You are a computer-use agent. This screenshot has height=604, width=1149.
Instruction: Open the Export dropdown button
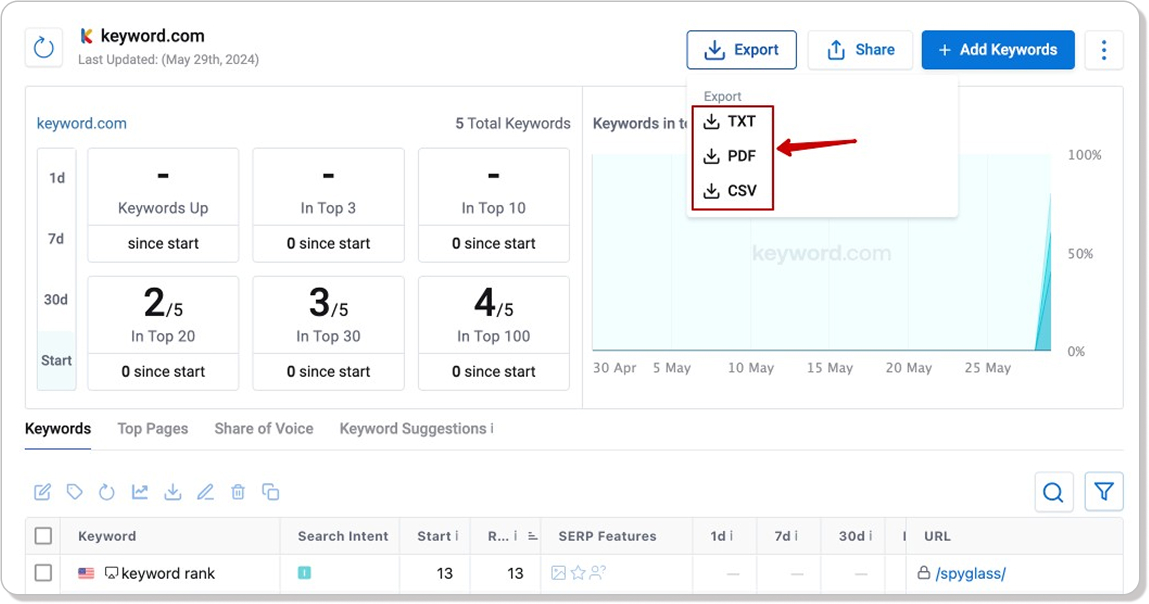pos(742,50)
